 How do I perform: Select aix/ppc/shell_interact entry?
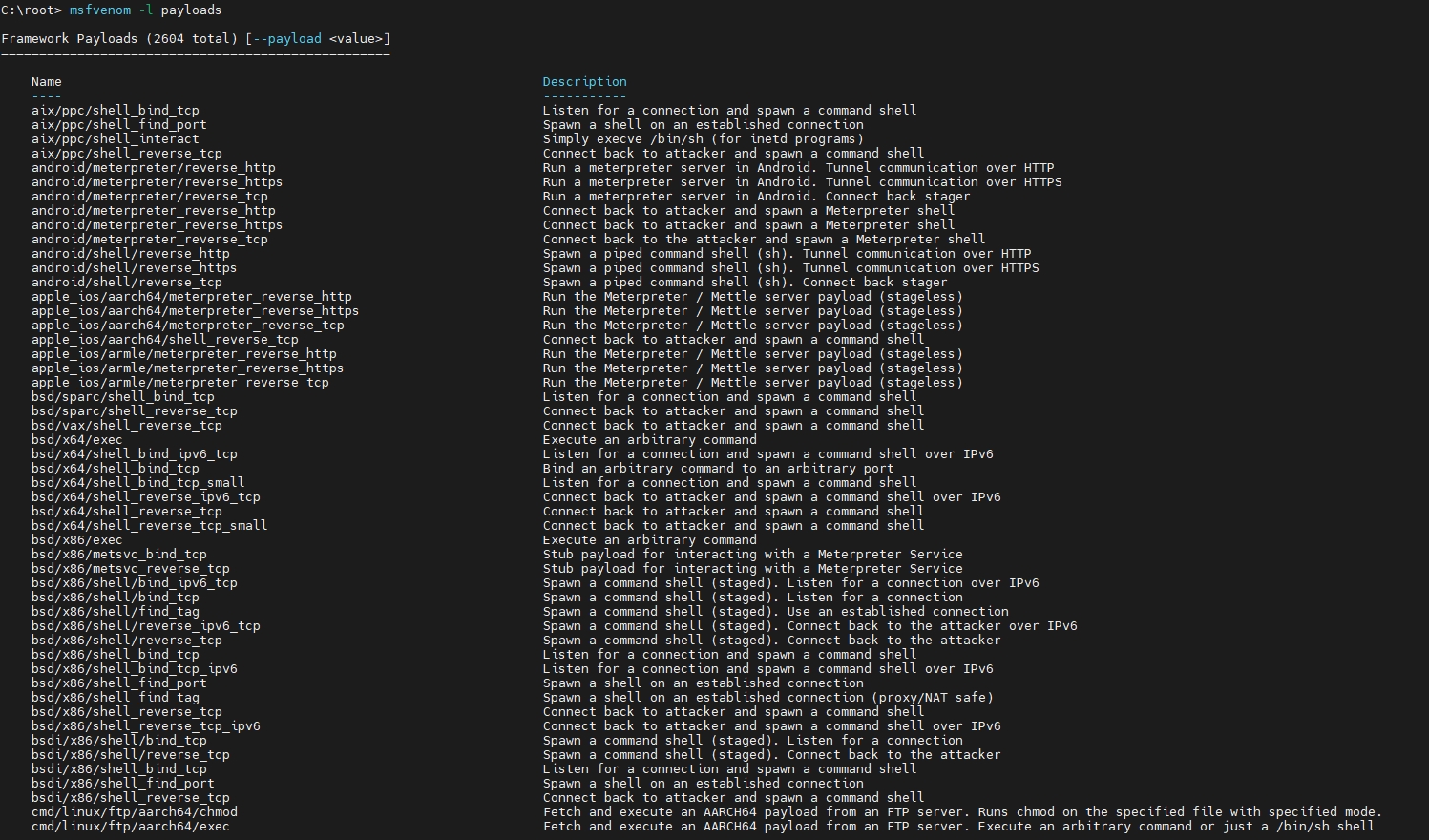(x=116, y=139)
